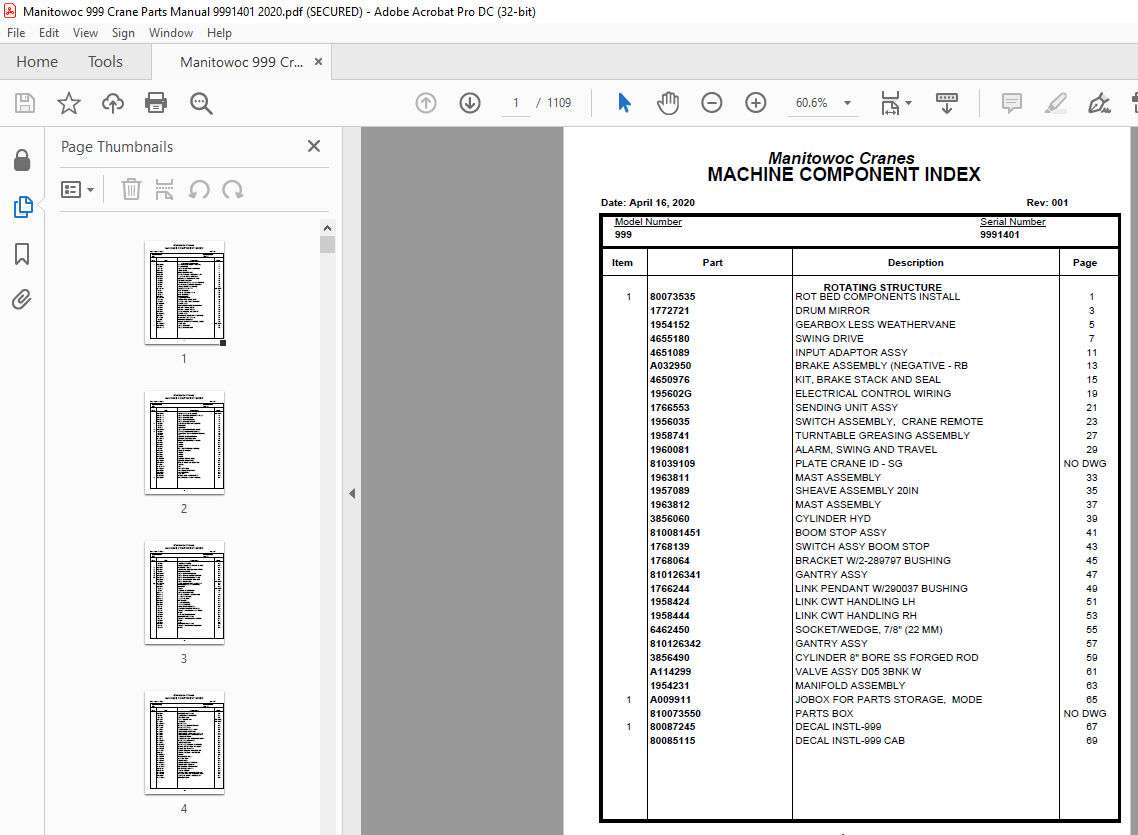Open the Window menu
Viewport: 1138px width, 835px height.
(171, 33)
